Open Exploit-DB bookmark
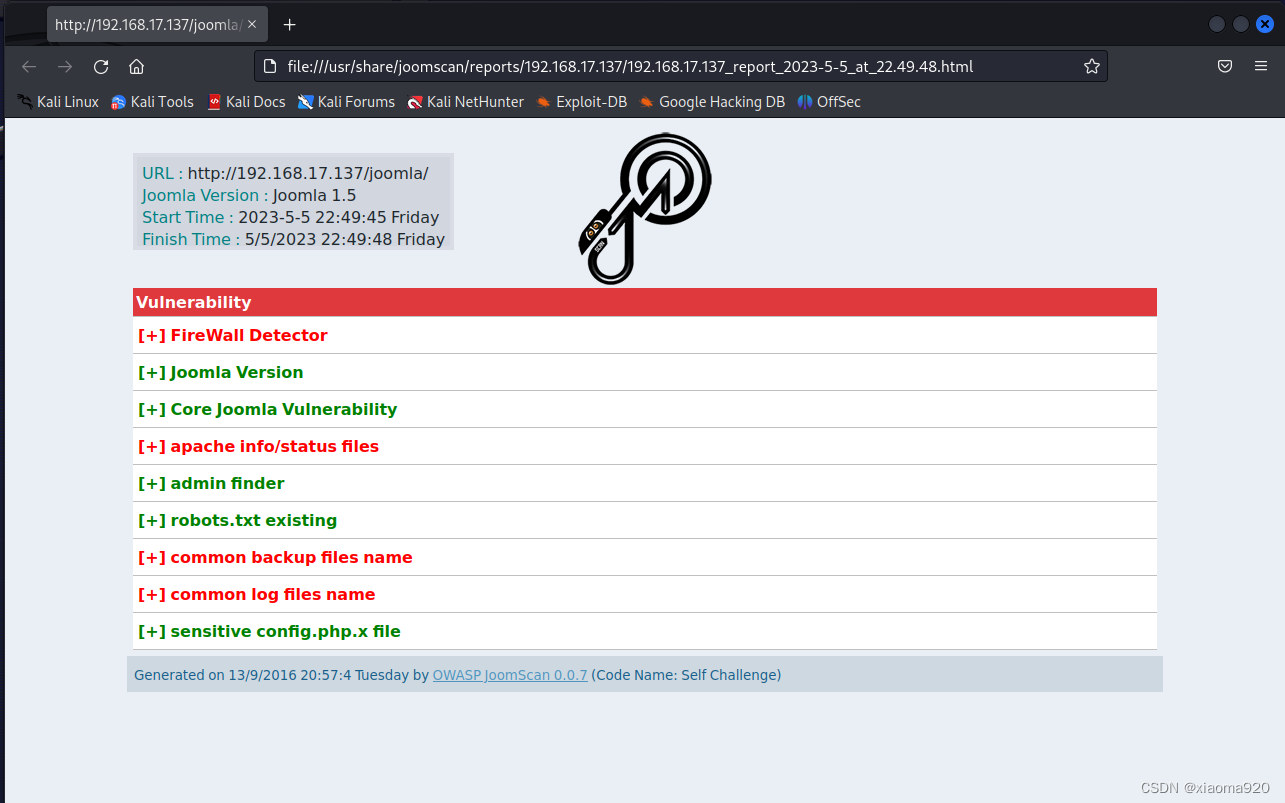 point(581,102)
